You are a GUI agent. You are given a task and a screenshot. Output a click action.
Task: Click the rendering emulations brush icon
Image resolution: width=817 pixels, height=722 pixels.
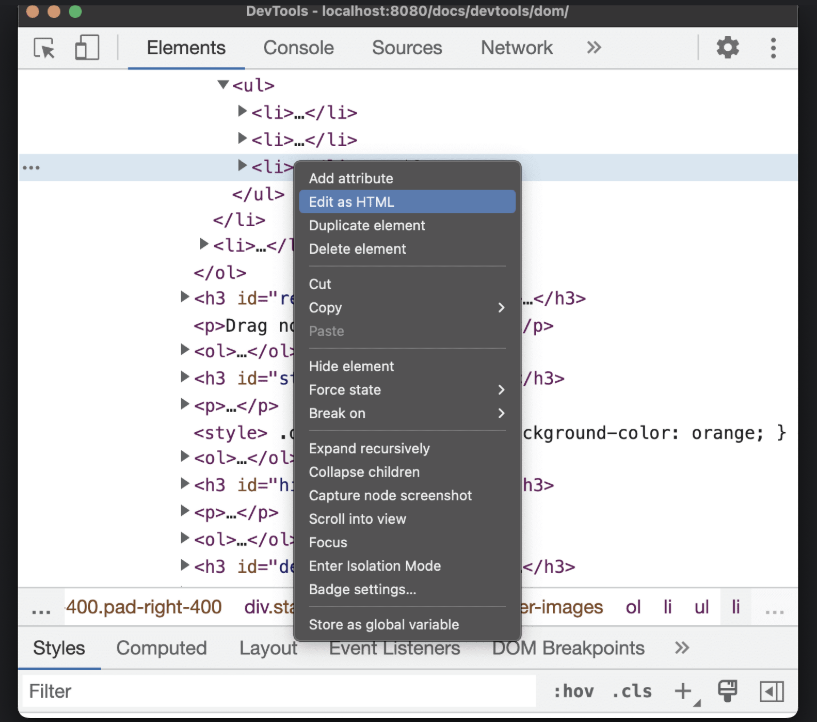coord(727,691)
